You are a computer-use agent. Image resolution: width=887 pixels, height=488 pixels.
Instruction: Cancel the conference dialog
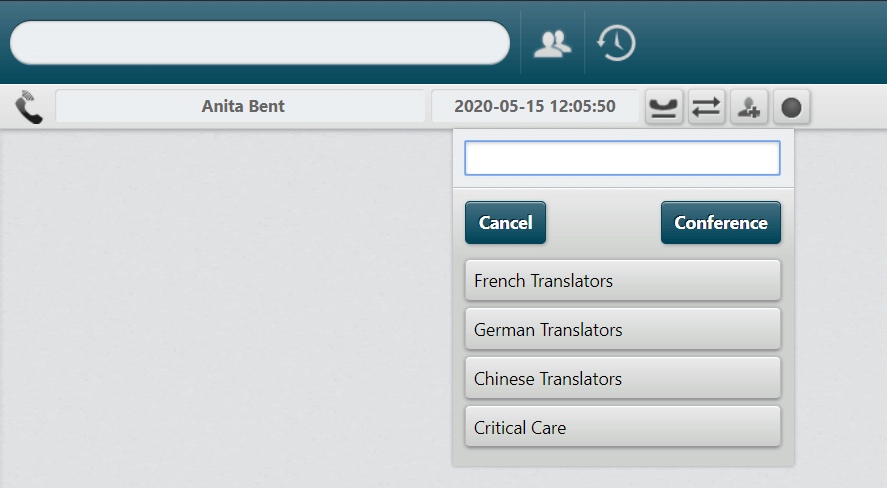point(505,223)
